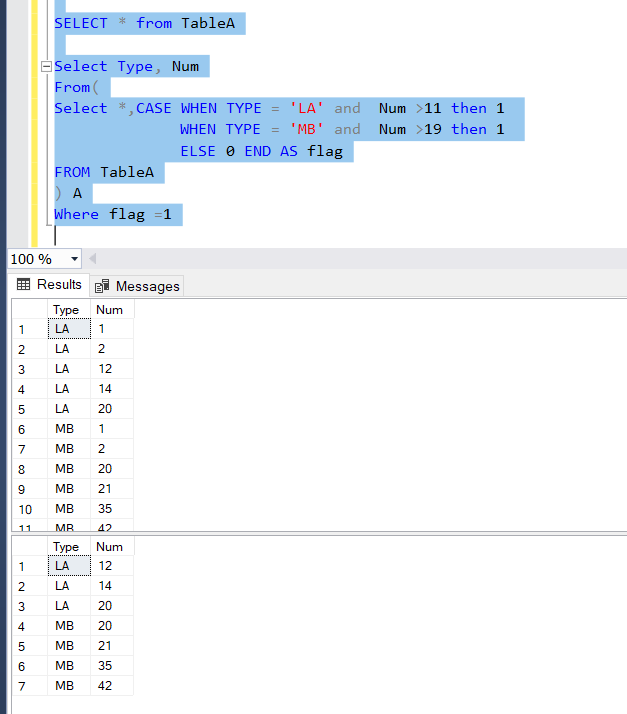
Task: Click the ') A' alias line
Action: [x=68, y=194]
